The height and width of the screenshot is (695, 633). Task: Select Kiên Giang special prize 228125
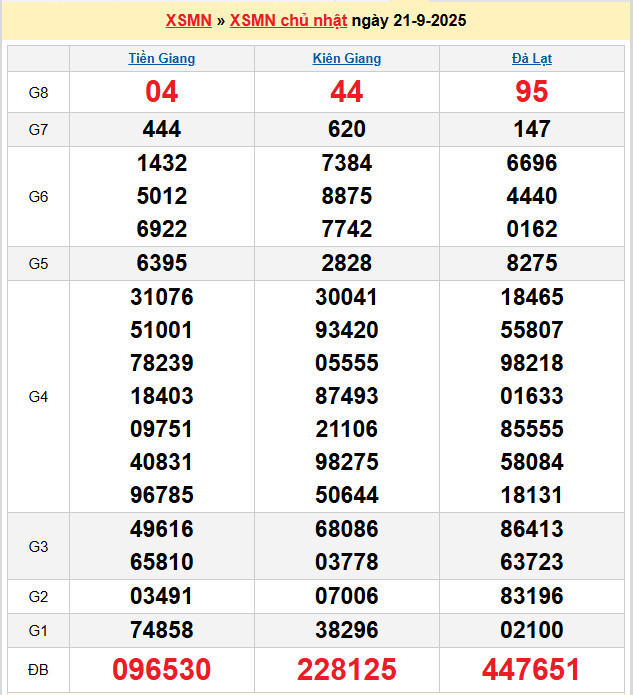[347, 669]
